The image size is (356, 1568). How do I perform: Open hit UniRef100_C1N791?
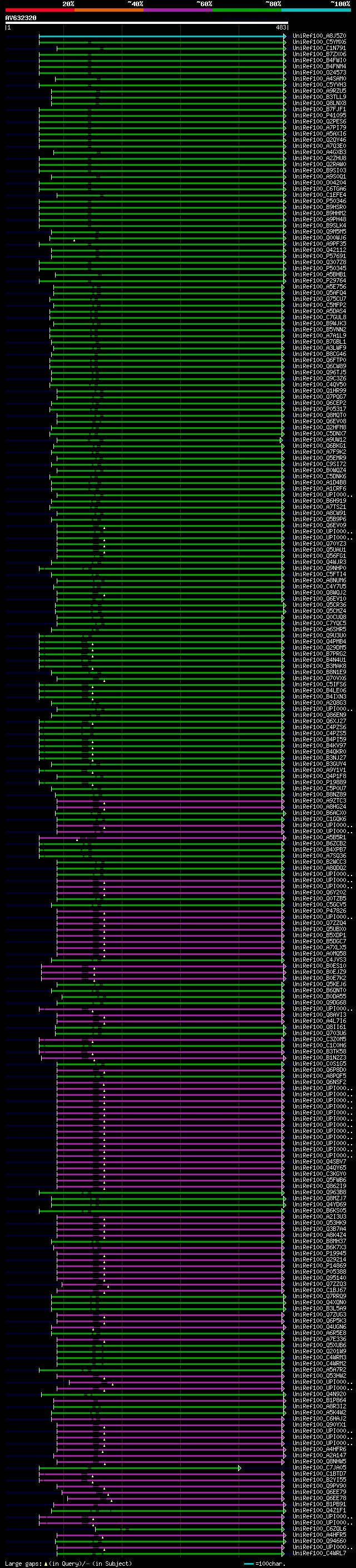point(319,48)
